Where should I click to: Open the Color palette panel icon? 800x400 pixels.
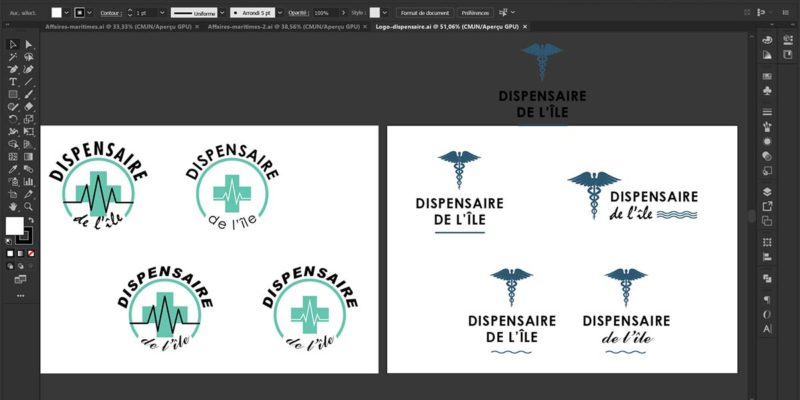point(767,40)
